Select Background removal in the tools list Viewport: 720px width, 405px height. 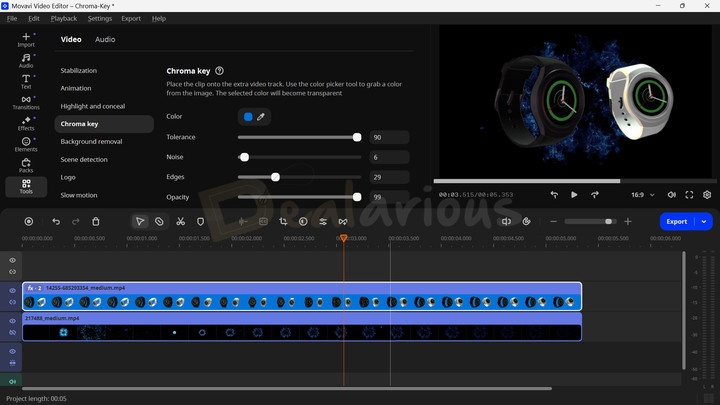pyautogui.click(x=91, y=142)
